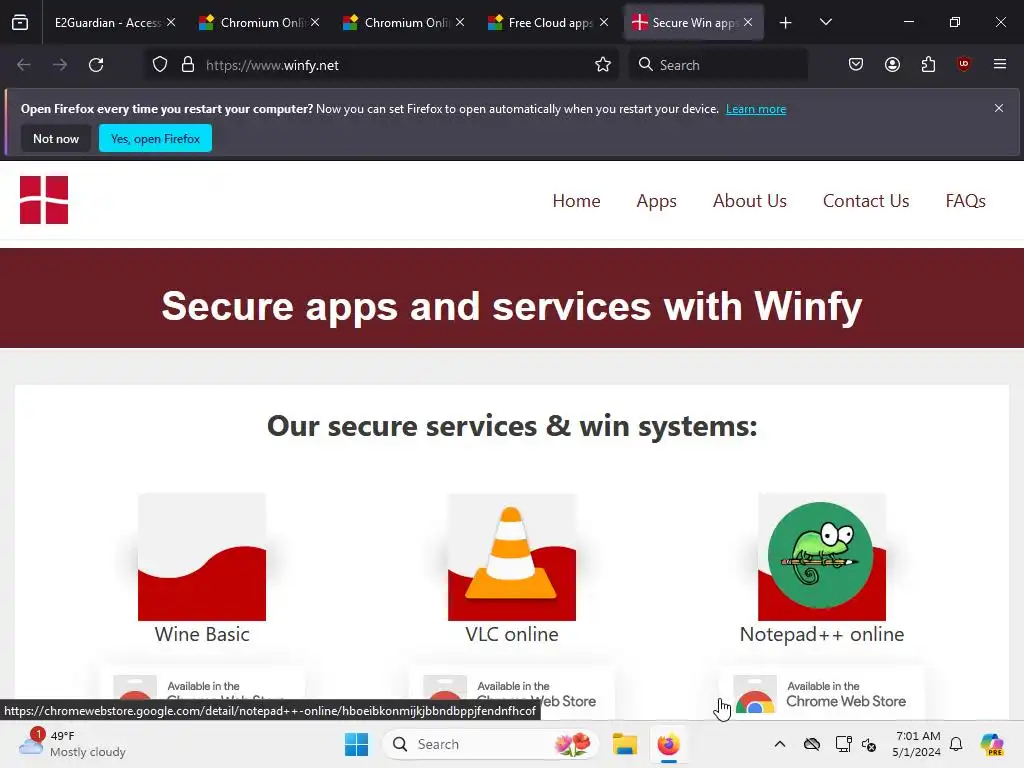The height and width of the screenshot is (768, 1024).
Task: Click Notepad++ online title text
Action: coord(822,634)
